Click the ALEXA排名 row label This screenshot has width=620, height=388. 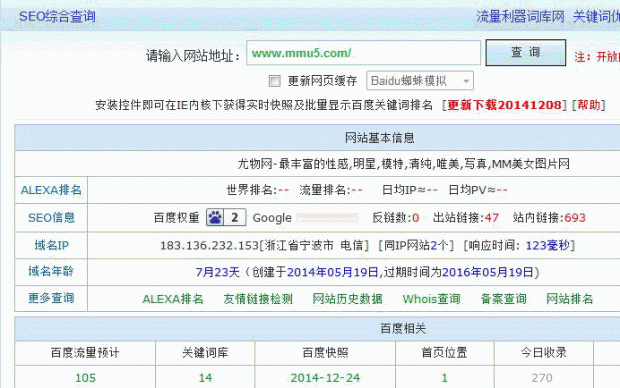point(51,190)
